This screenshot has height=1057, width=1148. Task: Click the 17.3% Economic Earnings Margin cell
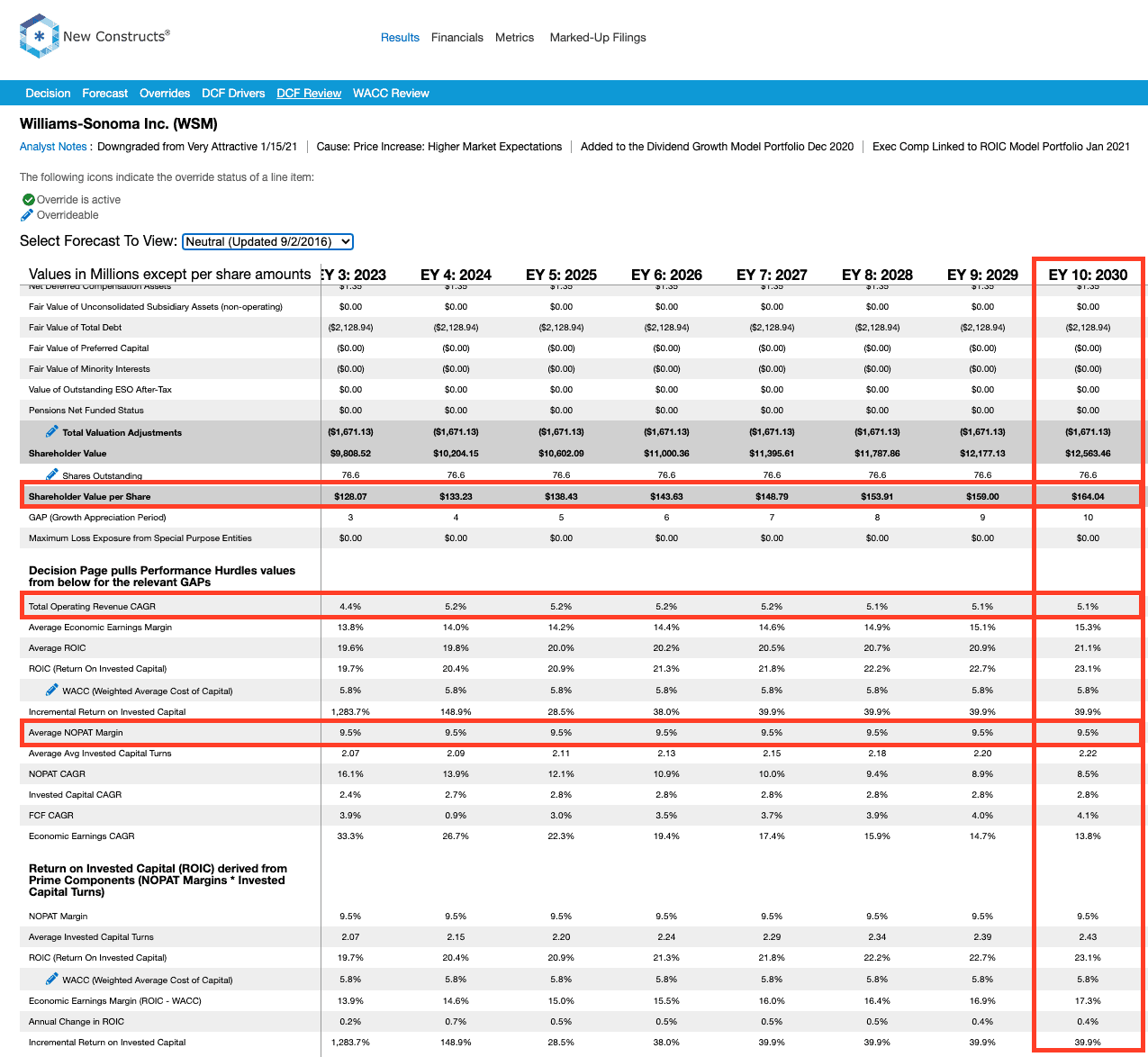(1088, 1001)
